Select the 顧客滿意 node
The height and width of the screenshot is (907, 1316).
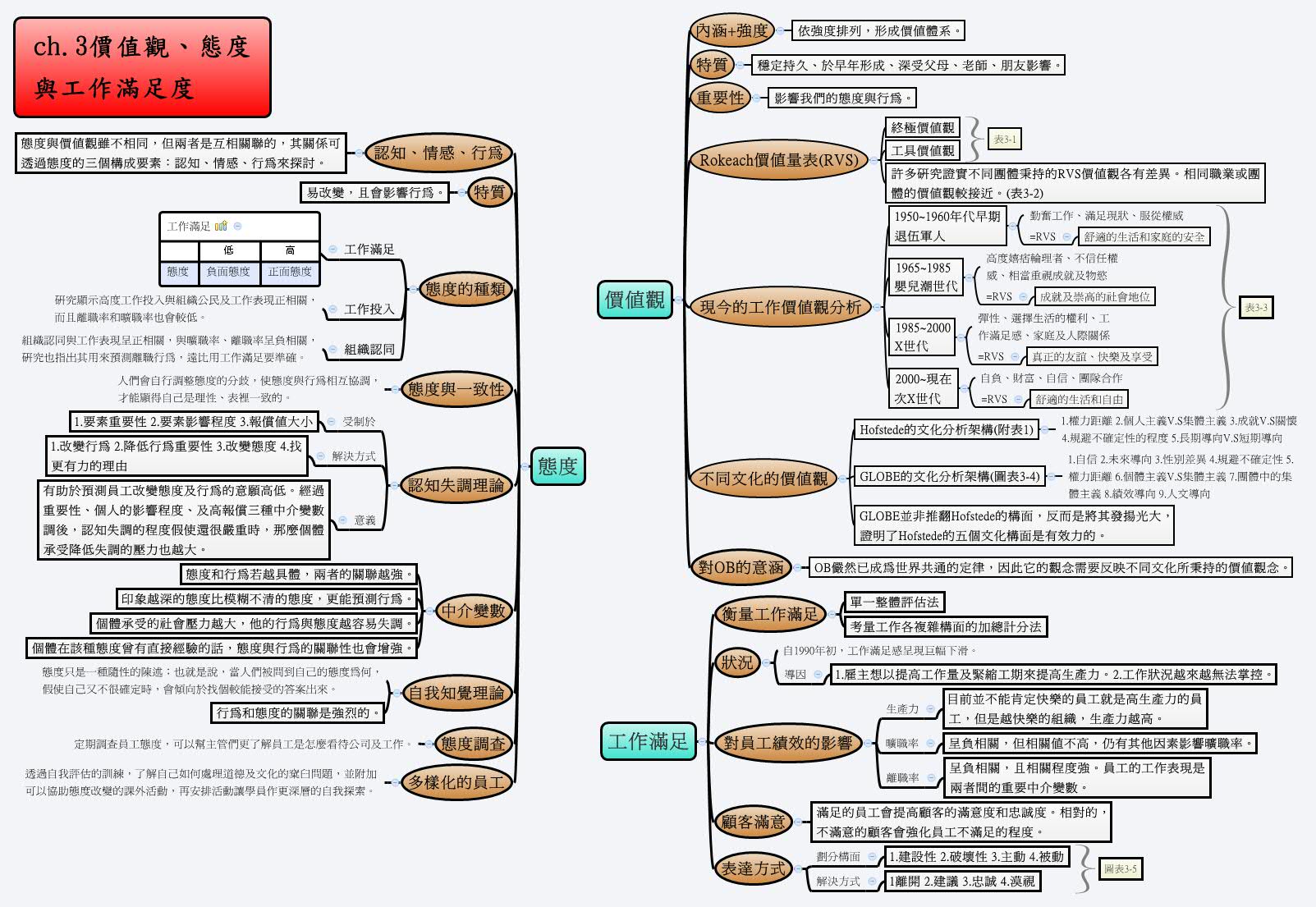pyautogui.click(x=754, y=822)
